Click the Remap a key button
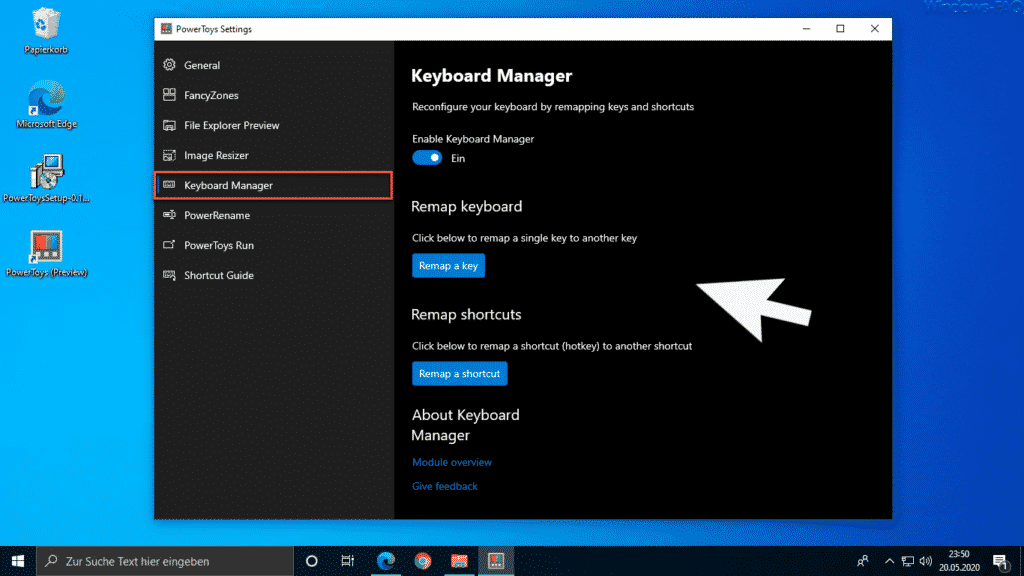Image resolution: width=1024 pixels, height=576 pixels. pyautogui.click(x=448, y=266)
